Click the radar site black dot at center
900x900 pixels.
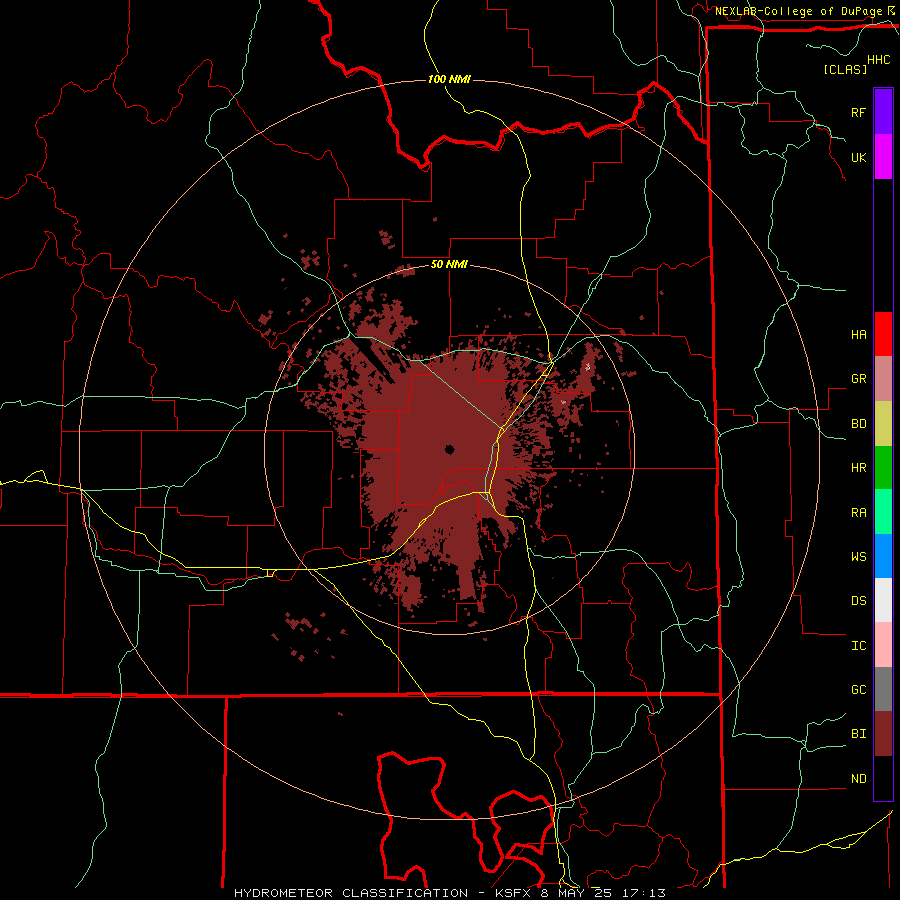click(449, 450)
